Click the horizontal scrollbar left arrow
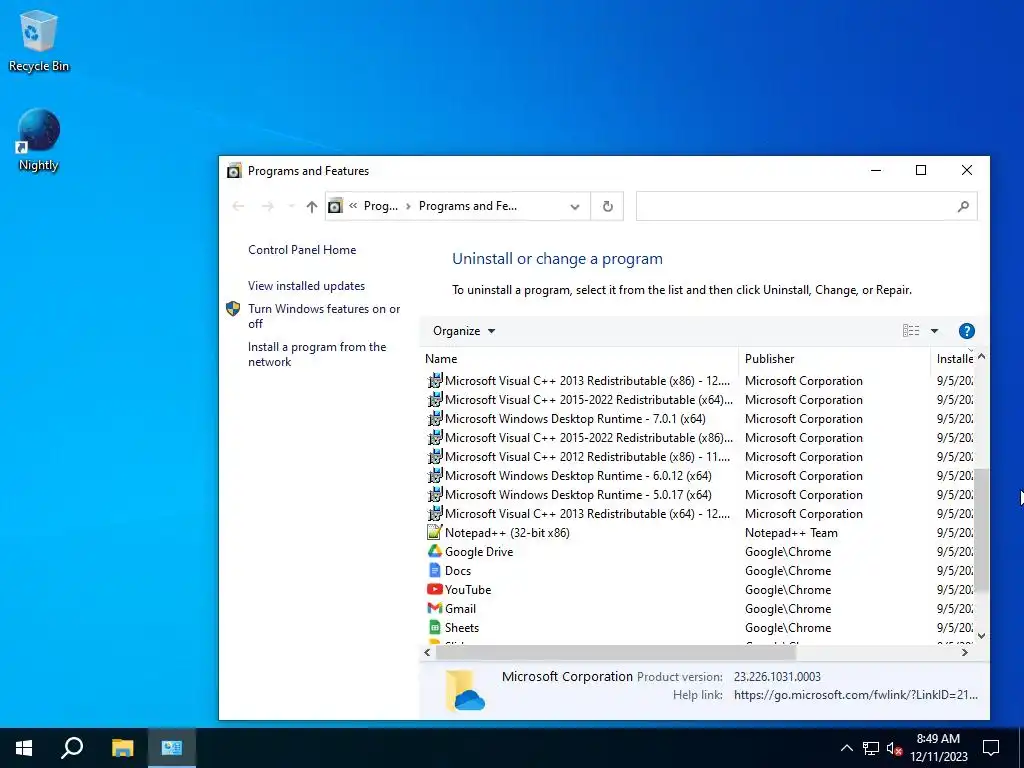Screen dimensions: 1024x768 click(427, 652)
